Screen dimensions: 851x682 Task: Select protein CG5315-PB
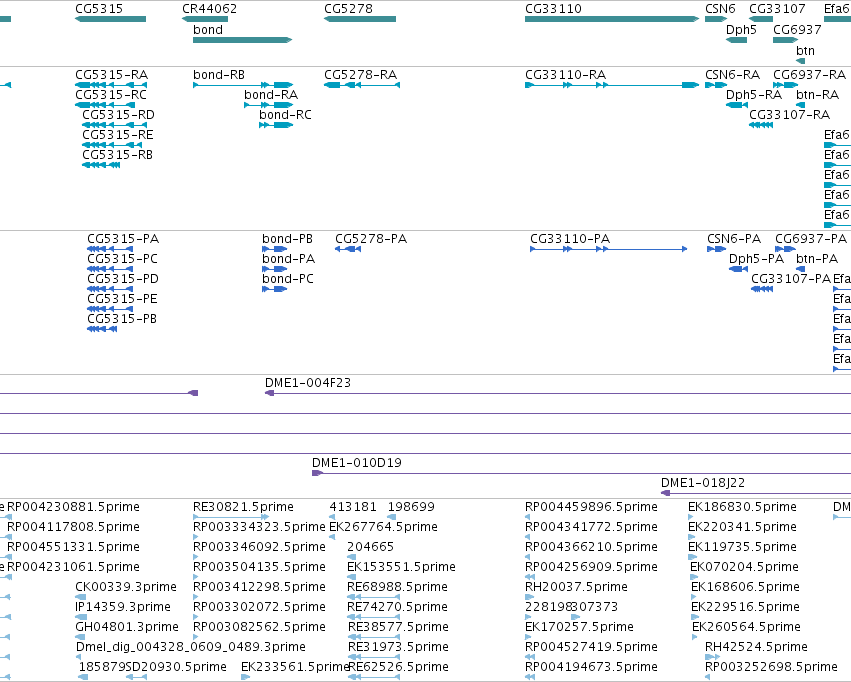[102, 329]
